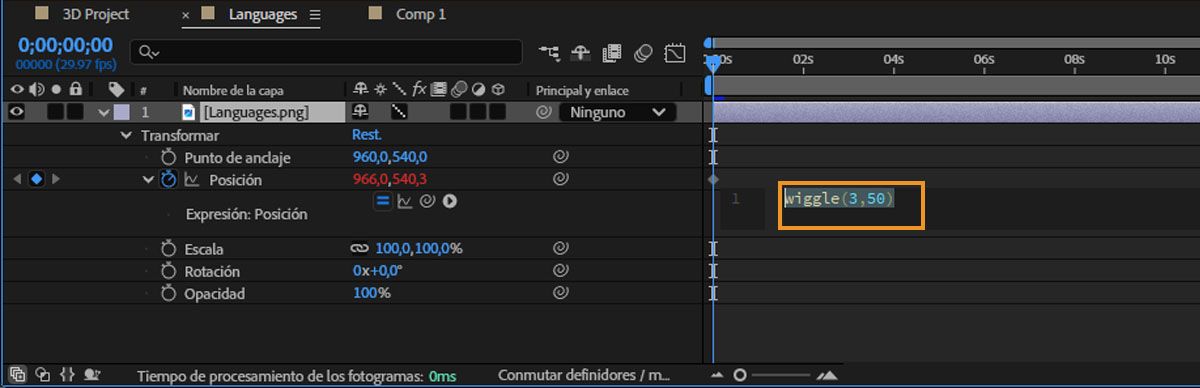Viewport: 1200px width, 388px height.
Task: Toggle the motion blur switch on Languages.png
Action: click(x=457, y=112)
